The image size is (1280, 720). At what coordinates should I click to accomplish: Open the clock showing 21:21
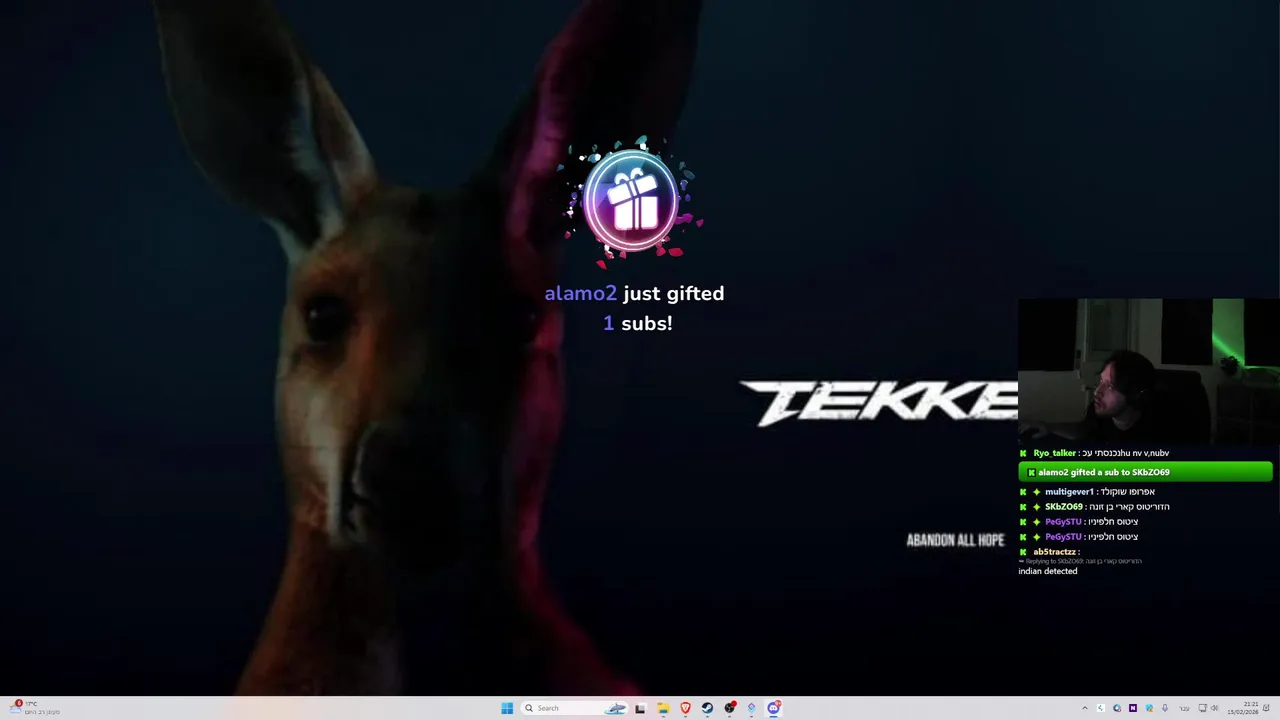(1244, 708)
